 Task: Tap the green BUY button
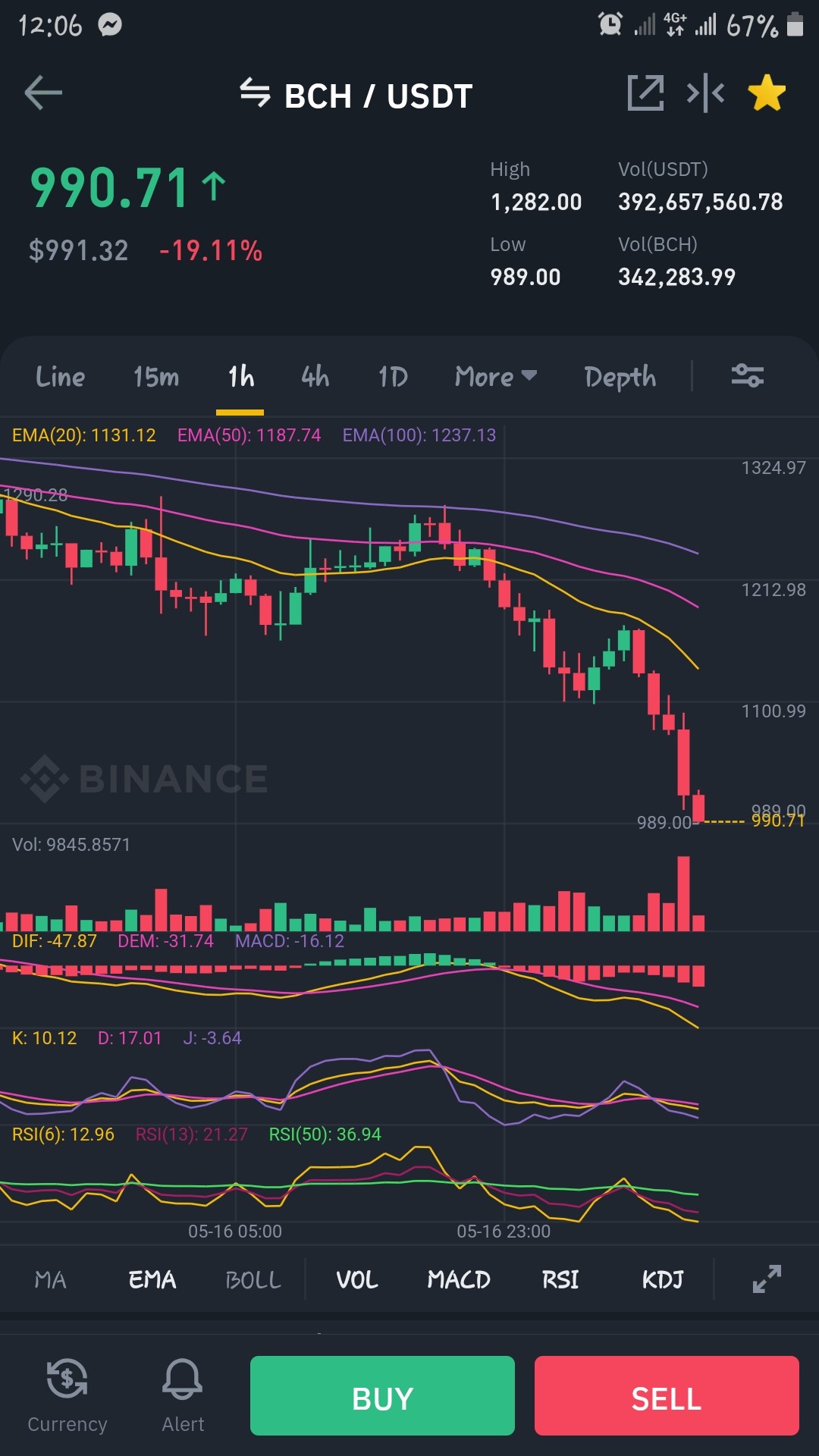(x=382, y=1395)
